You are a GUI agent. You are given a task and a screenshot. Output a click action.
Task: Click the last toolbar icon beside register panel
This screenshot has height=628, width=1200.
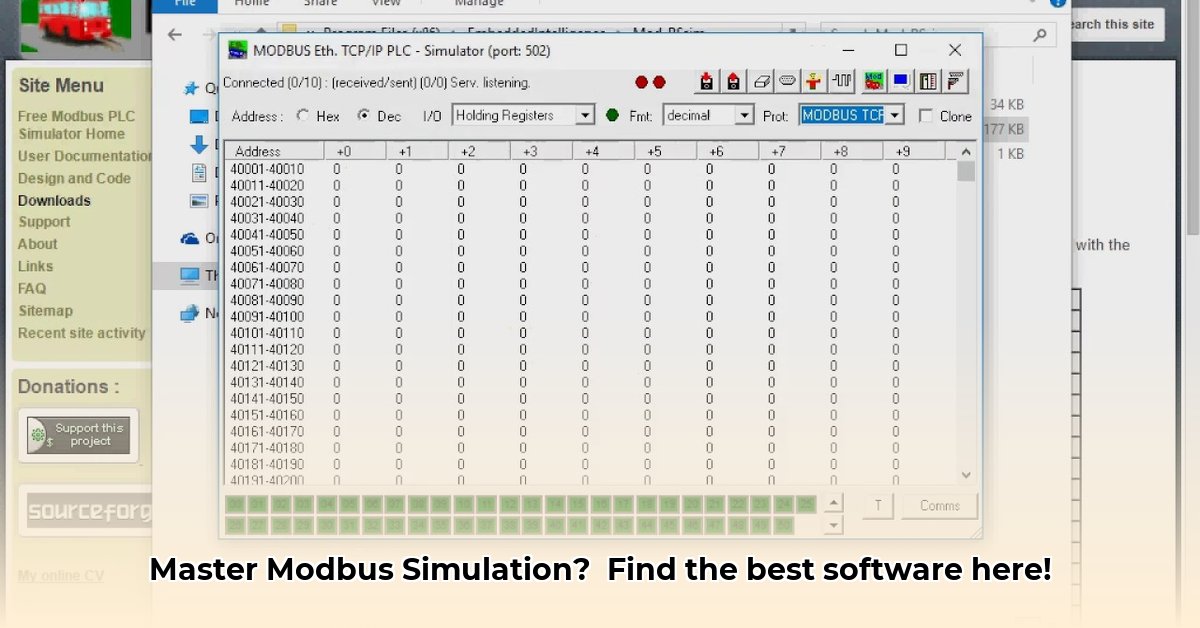coord(956,82)
